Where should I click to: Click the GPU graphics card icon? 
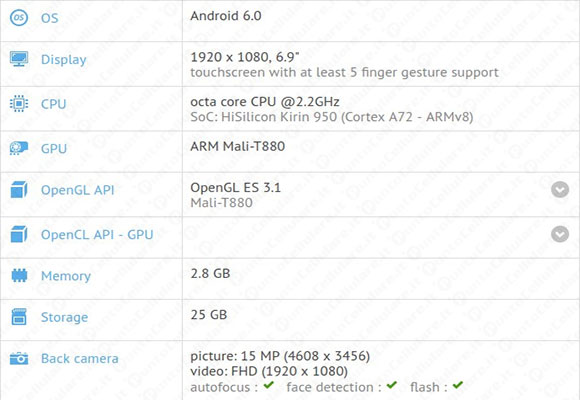[x=19, y=148]
